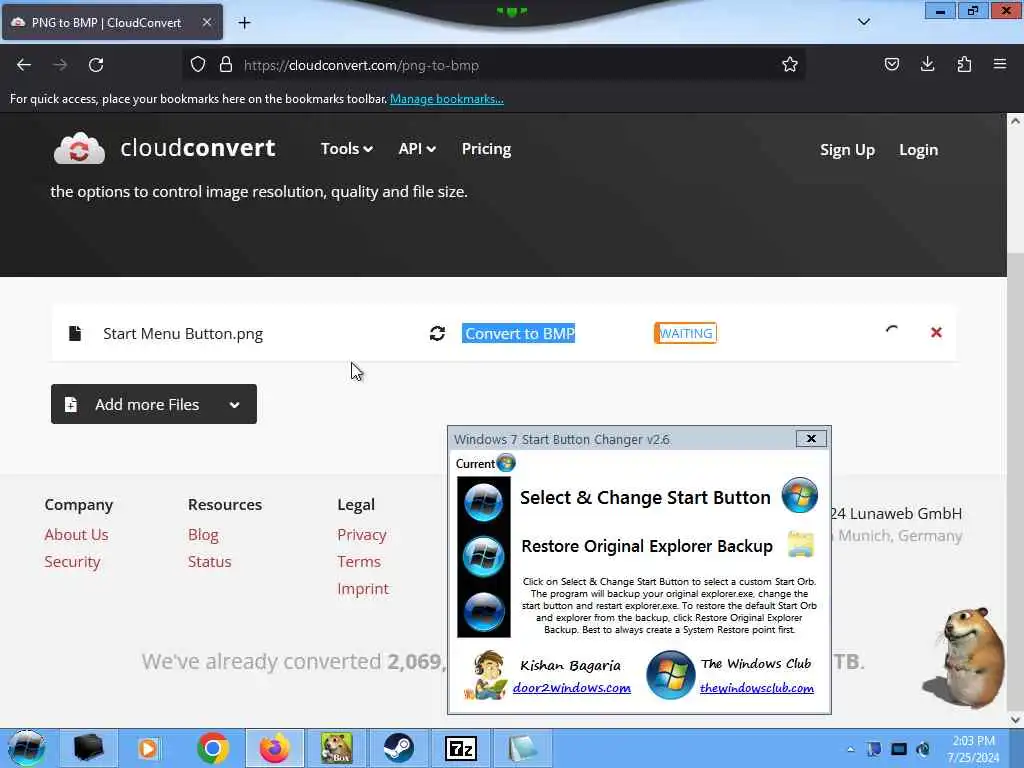
Task: Click the Kishan Bagaria cartoon avatar
Action: tap(487, 675)
